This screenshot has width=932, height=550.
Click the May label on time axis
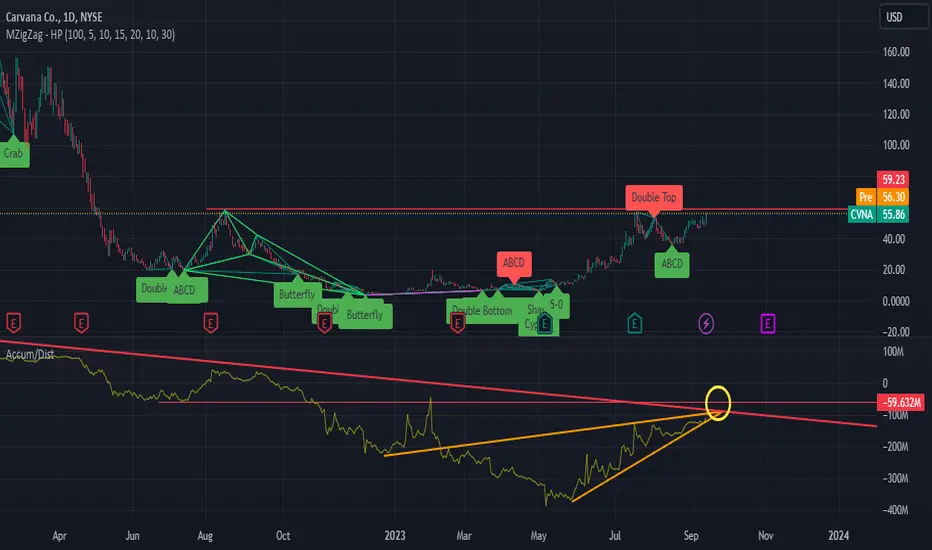(539, 536)
